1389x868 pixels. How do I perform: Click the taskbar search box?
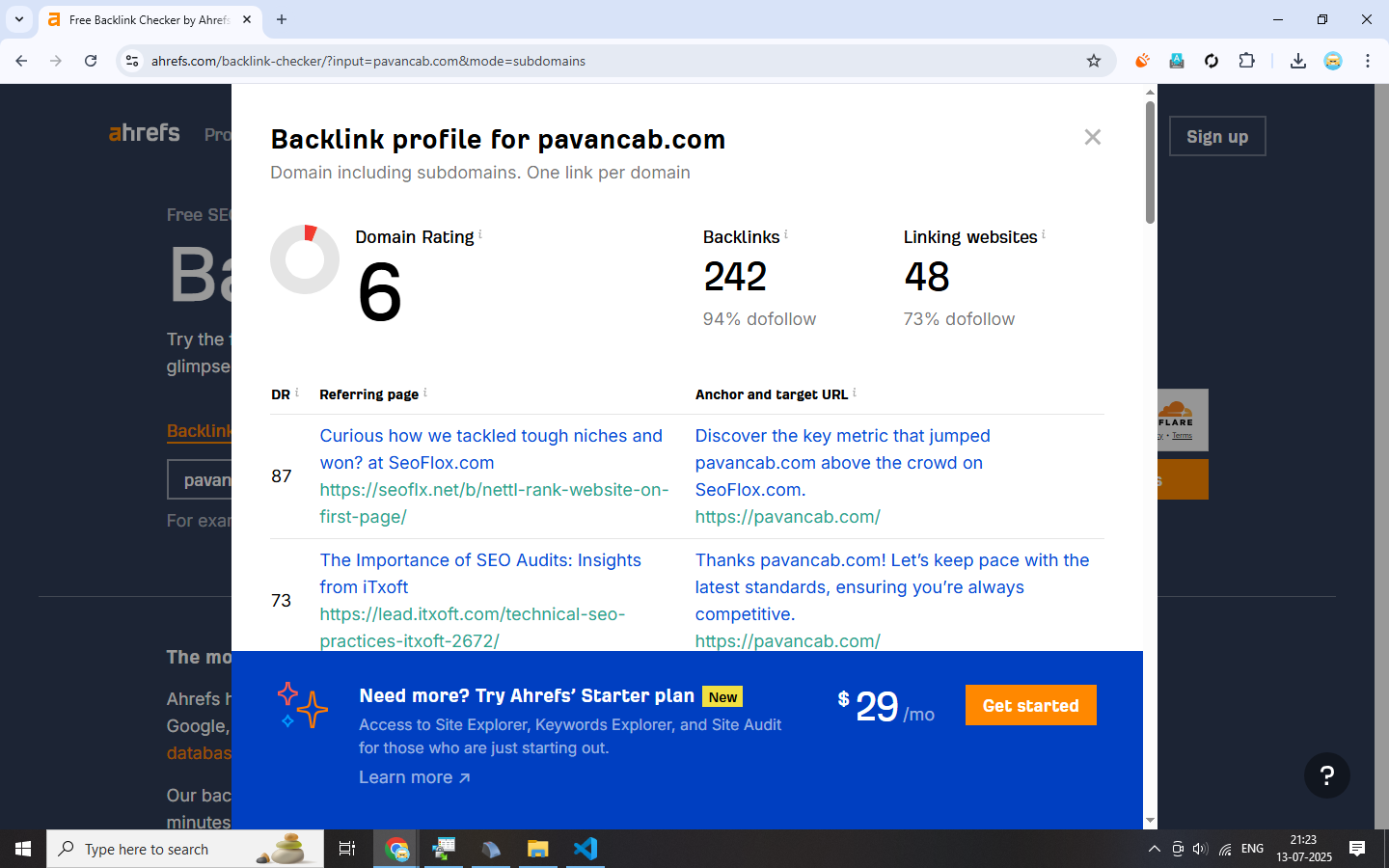click(x=185, y=849)
